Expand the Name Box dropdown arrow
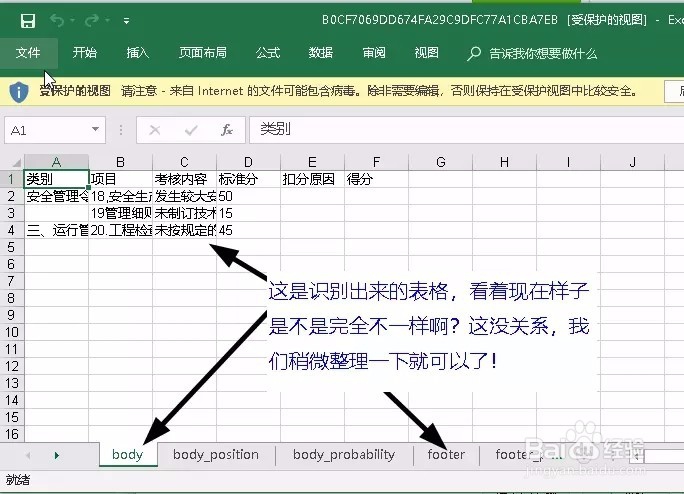The width and height of the screenshot is (684, 494). 95,130
